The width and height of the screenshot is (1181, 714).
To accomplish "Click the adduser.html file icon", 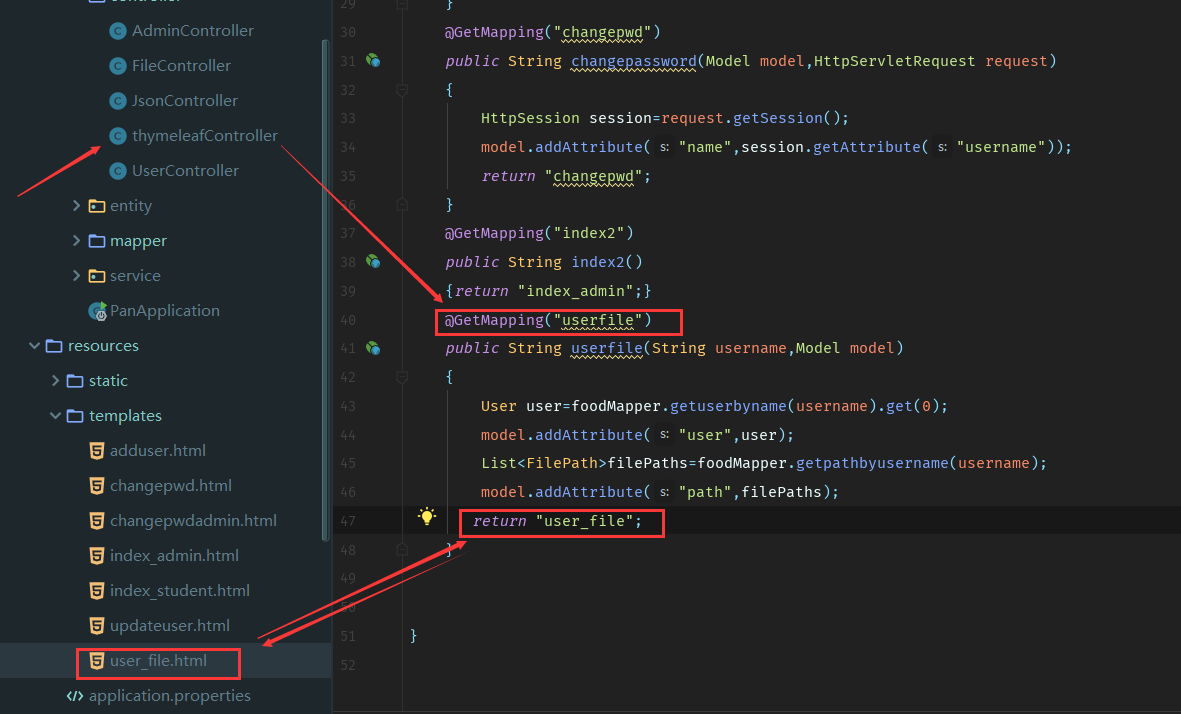I will point(96,451).
